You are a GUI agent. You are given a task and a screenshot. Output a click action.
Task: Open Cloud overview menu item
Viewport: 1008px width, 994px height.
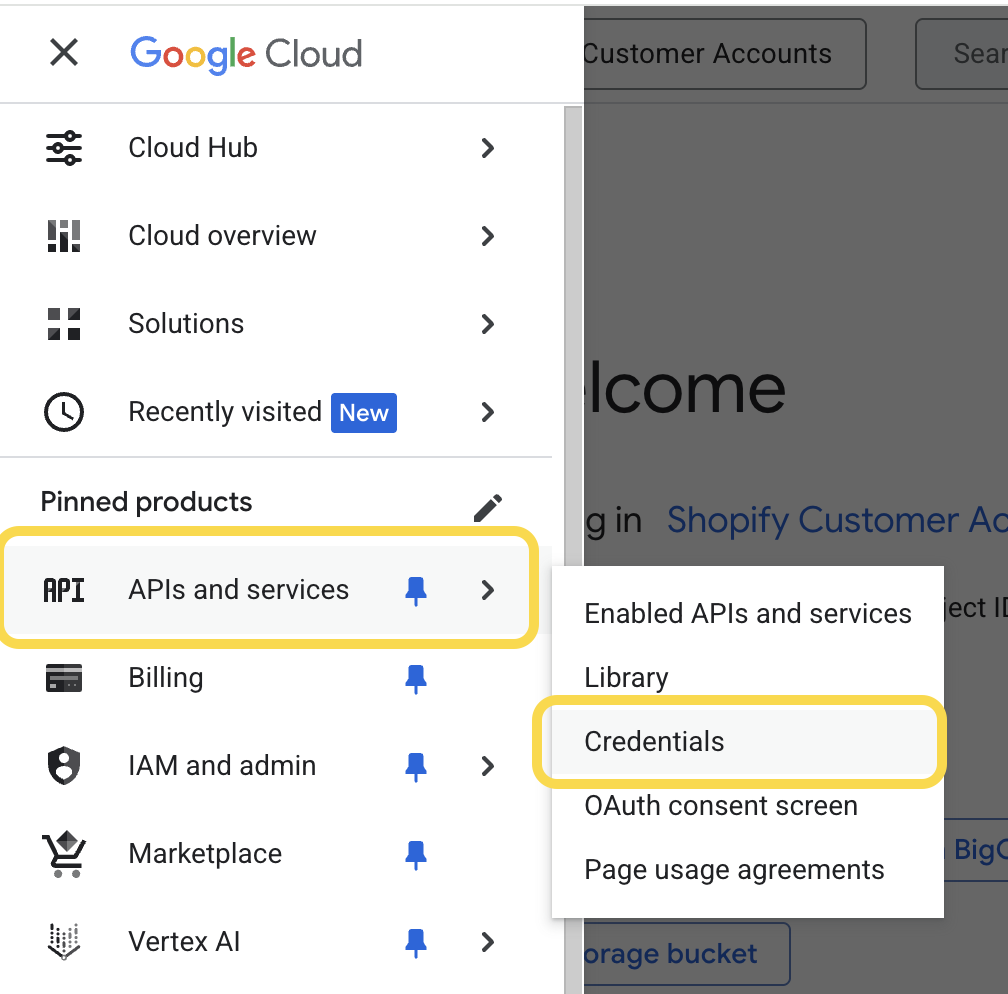coord(276,236)
